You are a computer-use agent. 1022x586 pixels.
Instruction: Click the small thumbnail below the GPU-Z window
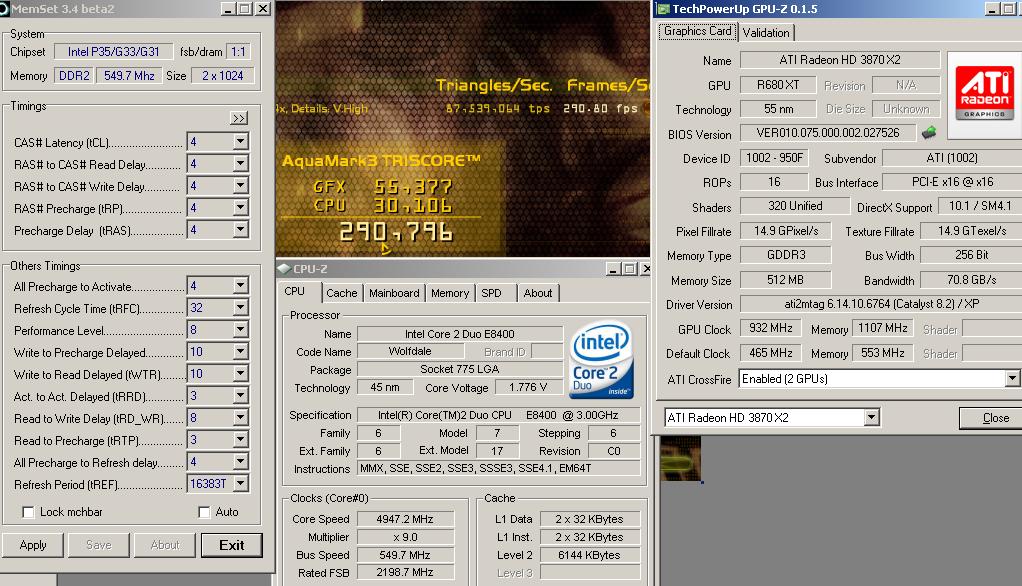coord(680,458)
